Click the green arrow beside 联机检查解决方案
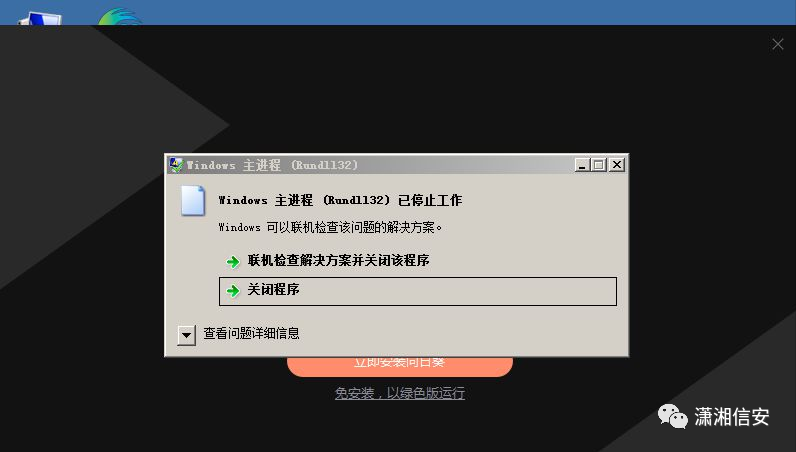796x452 pixels. (233, 262)
